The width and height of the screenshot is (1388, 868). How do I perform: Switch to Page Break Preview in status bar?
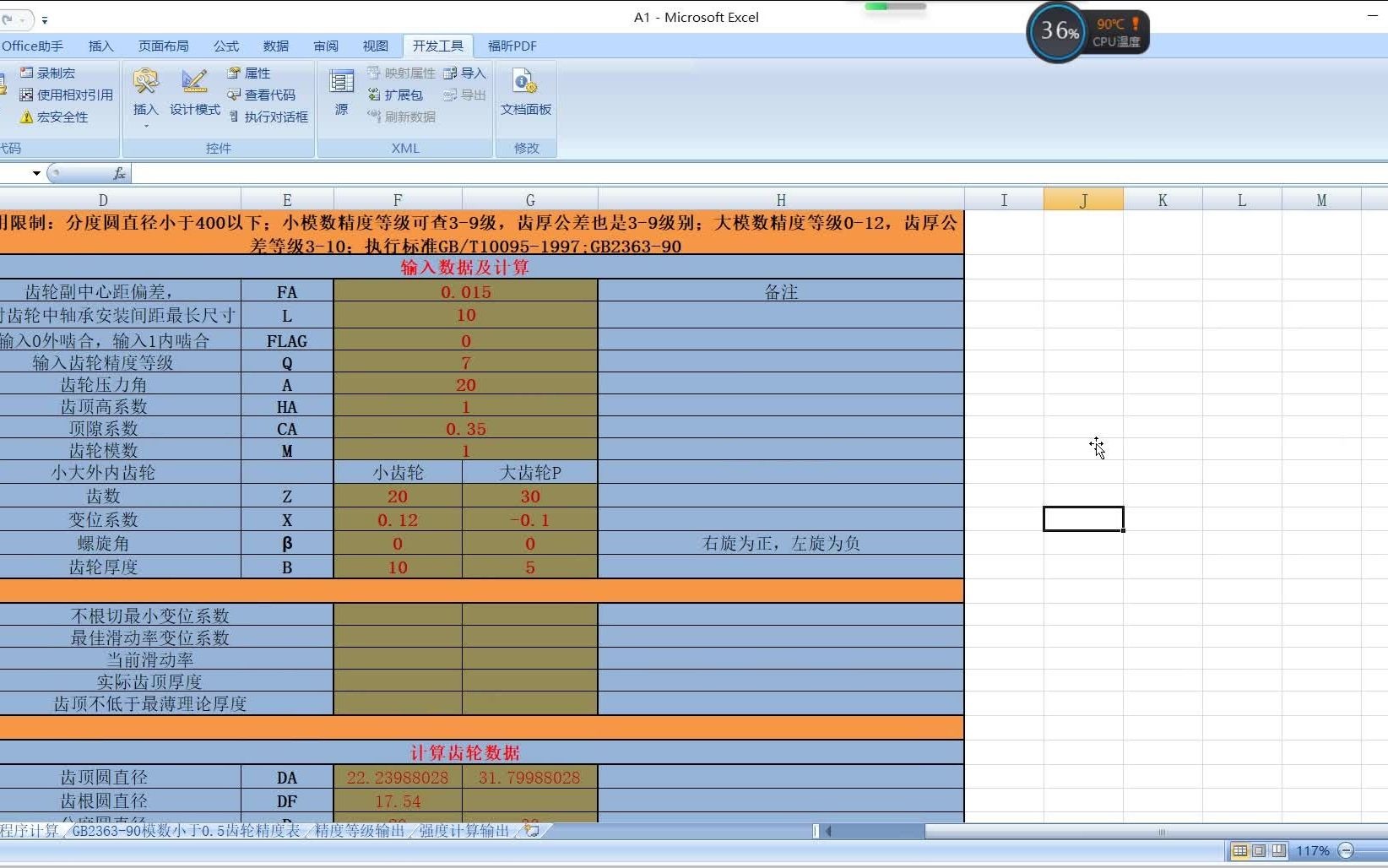point(1278,850)
